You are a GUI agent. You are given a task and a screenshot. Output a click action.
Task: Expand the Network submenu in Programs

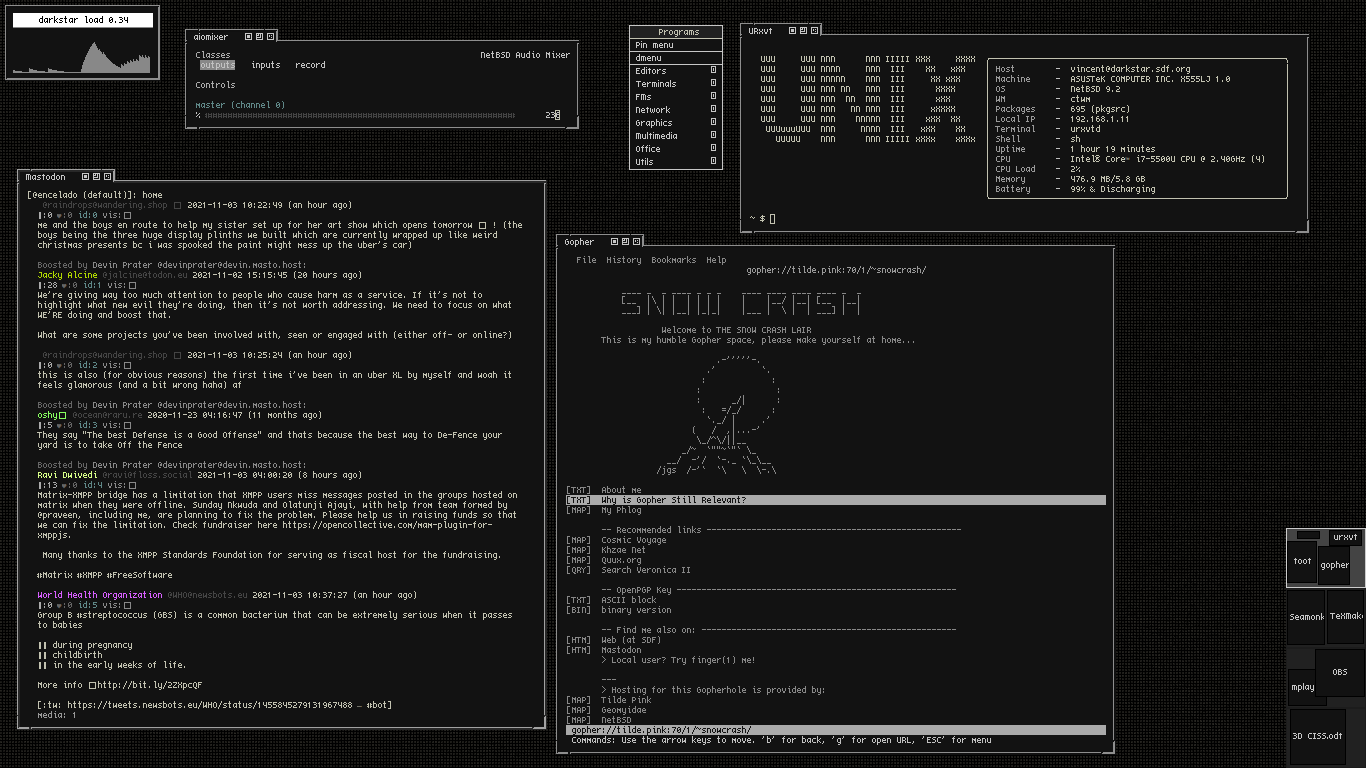pyautogui.click(x=675, y=110)
